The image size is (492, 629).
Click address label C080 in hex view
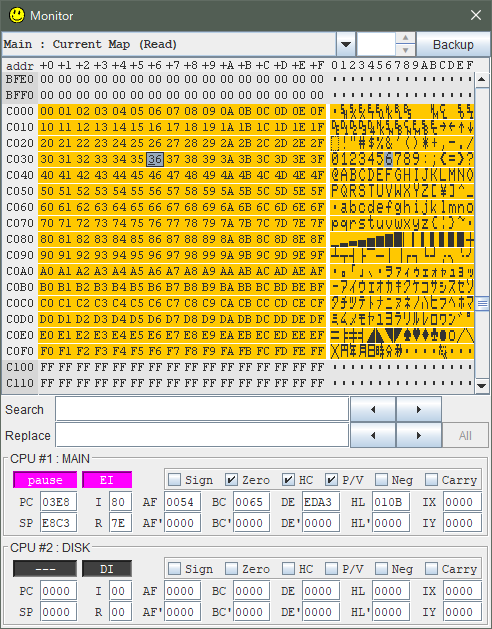tap(20, 239)
